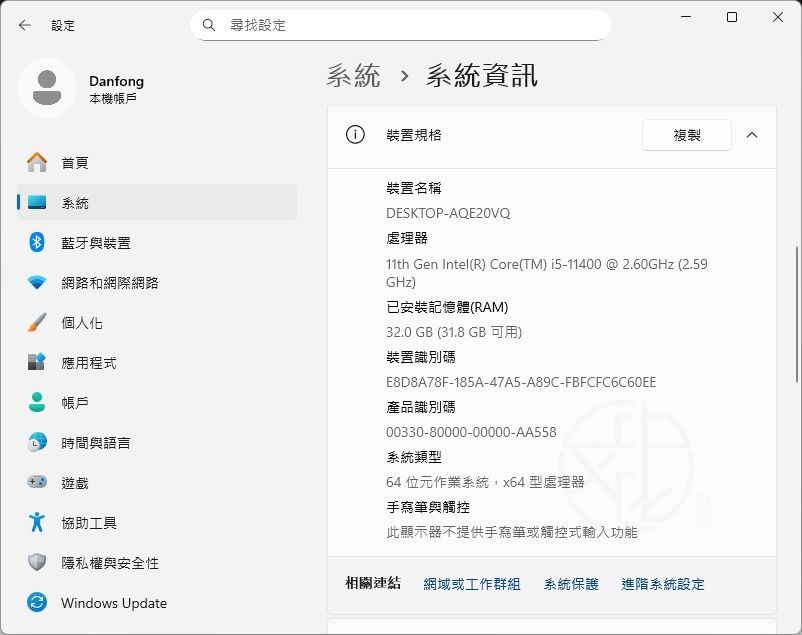Click the Bluetooth icon beside 藍牙與裝置
802x635 pixels.
click(x=37, y=243)
